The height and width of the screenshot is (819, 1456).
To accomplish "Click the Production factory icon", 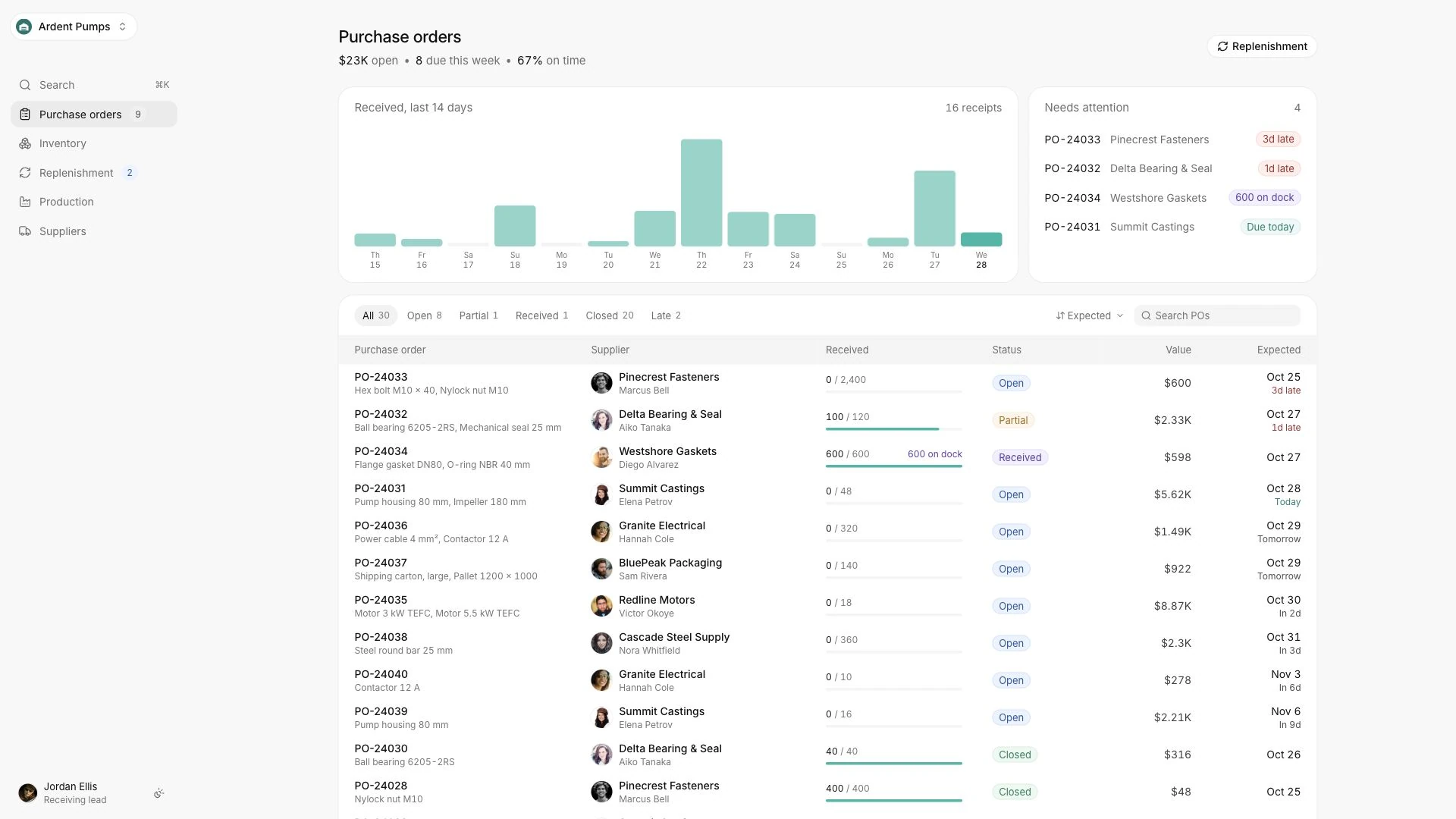I will [x=25, y=202].
